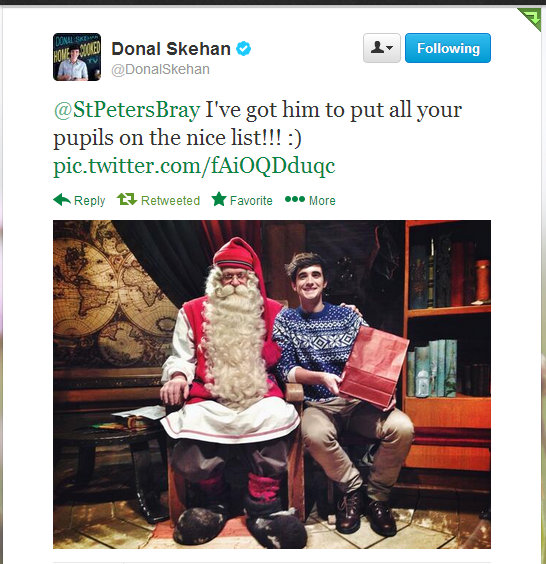Open the pic.twitter.com/fAiOQDduqc link

[194, 166]
